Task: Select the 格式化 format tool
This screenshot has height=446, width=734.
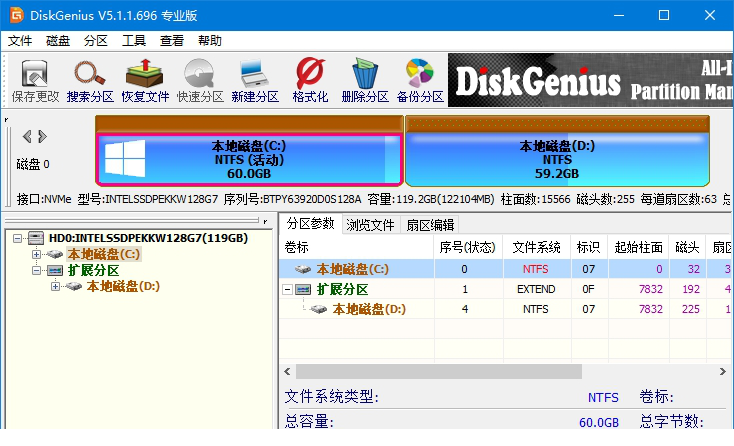Action: click(310, 80)
